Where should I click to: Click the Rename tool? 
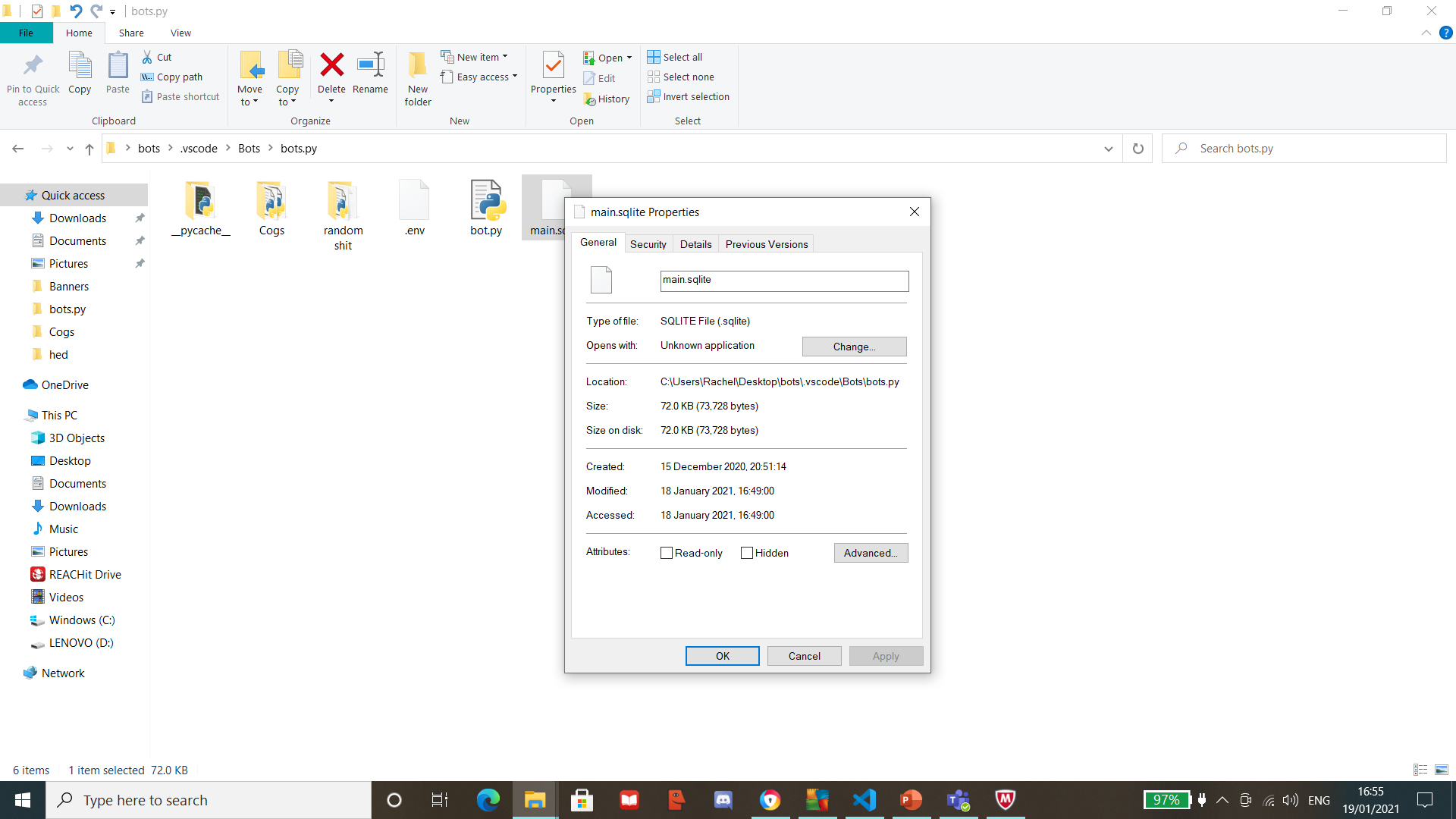tap(370, 72)
